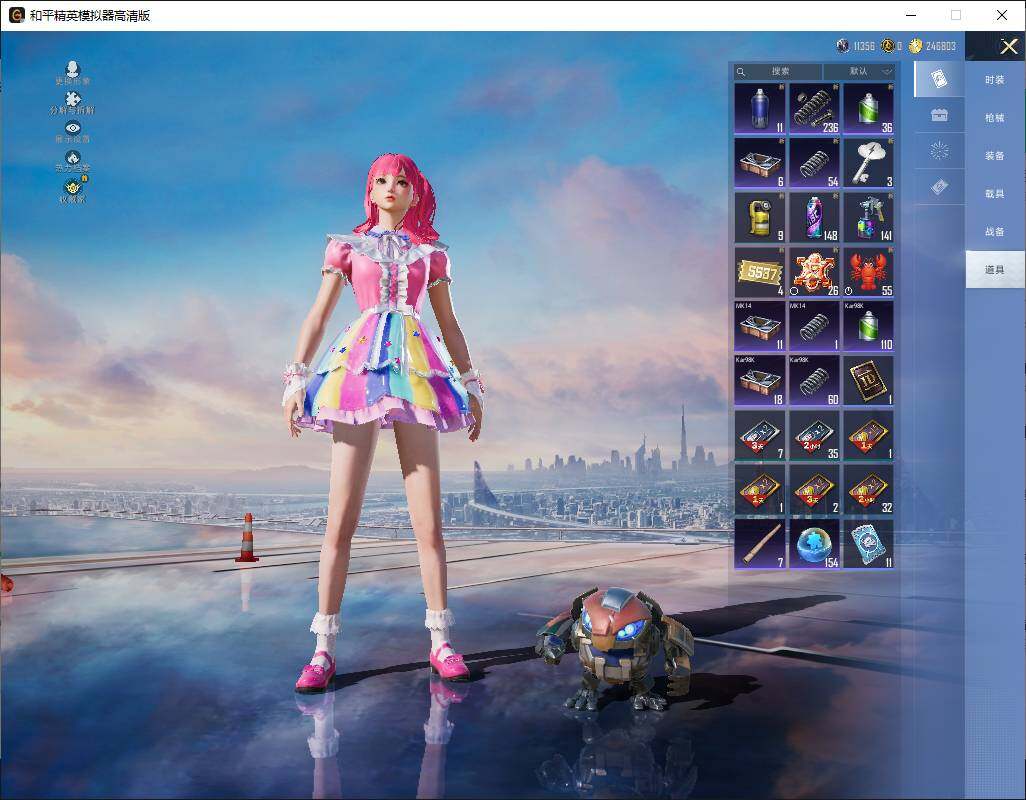Open the 枪械 firearms category

(x=995, y=118)
